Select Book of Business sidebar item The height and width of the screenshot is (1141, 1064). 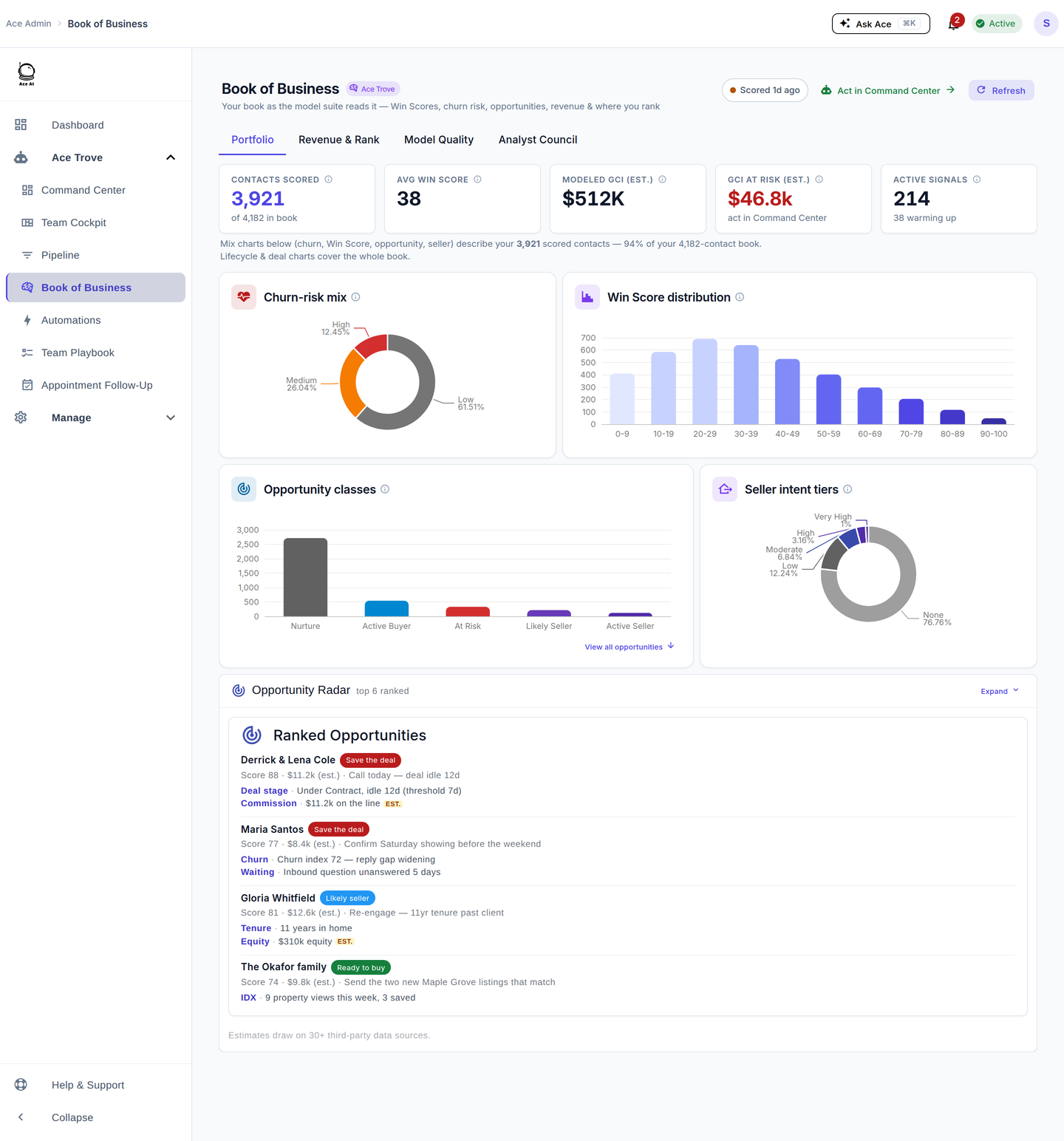(x=96, y=287)
